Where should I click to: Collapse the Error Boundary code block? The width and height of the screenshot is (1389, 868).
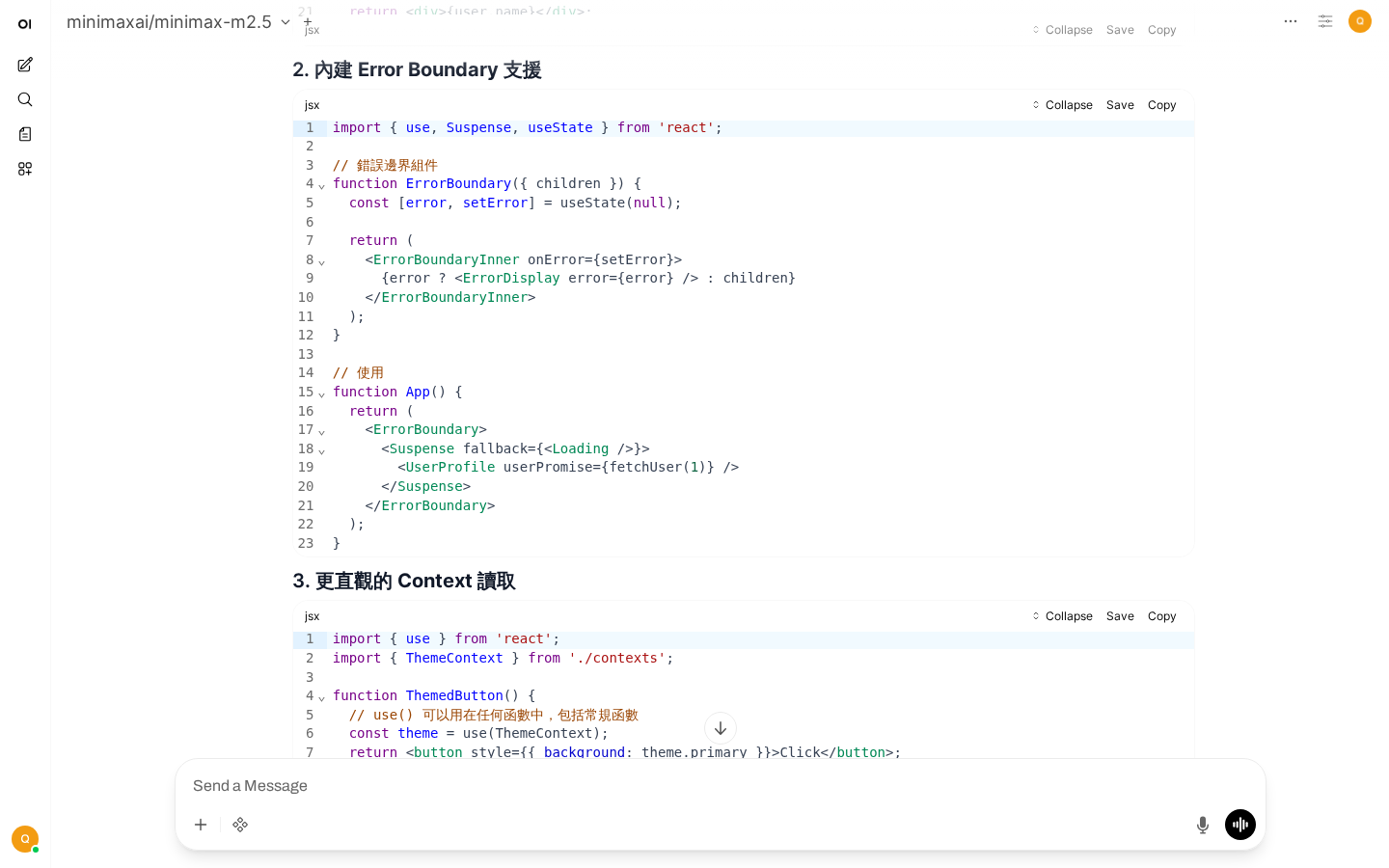[x=1062, y=105]
